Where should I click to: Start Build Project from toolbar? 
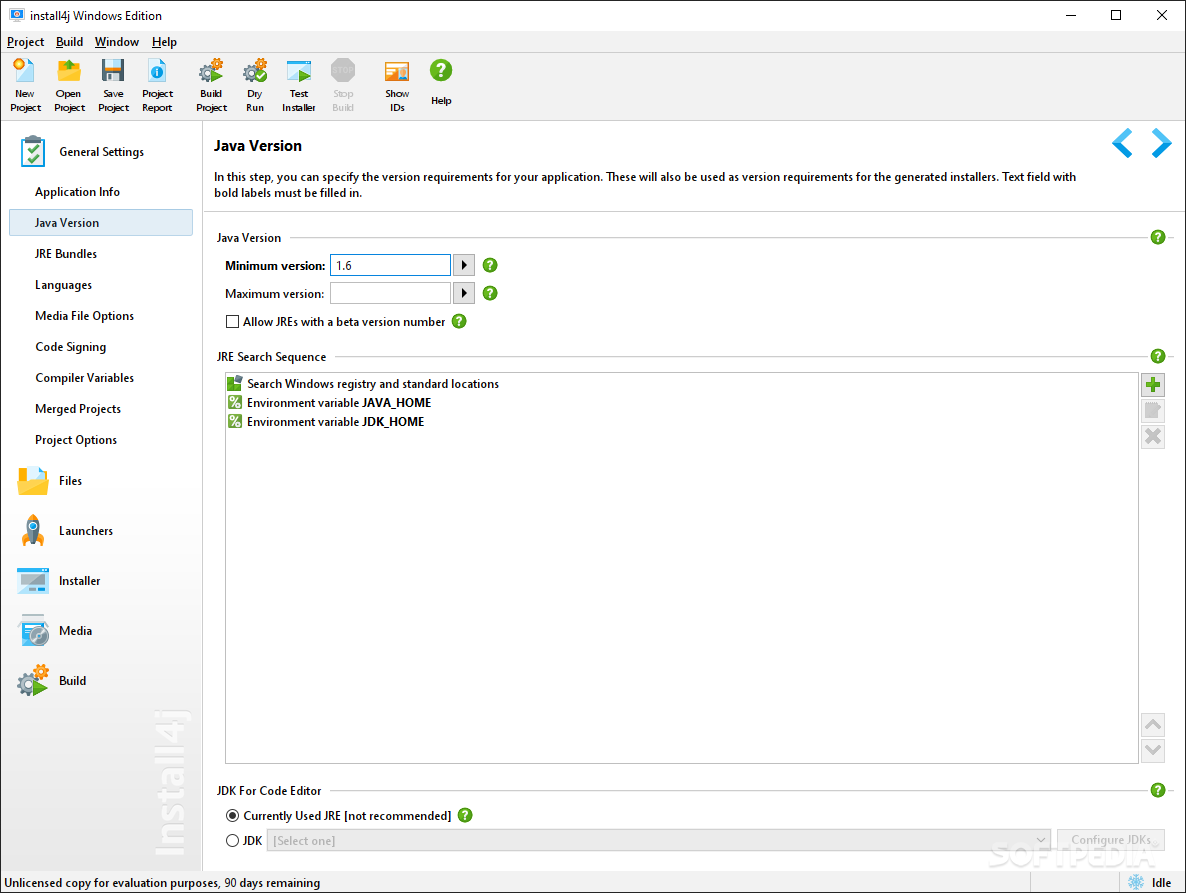coord(211,85)
